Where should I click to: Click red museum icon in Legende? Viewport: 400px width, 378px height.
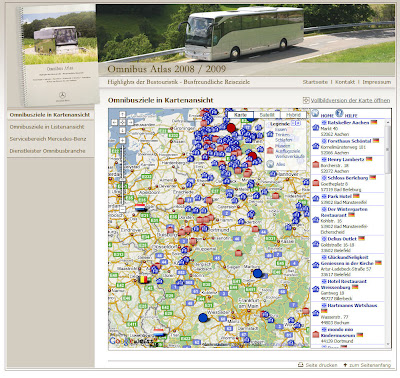click(x=270, y=150)
